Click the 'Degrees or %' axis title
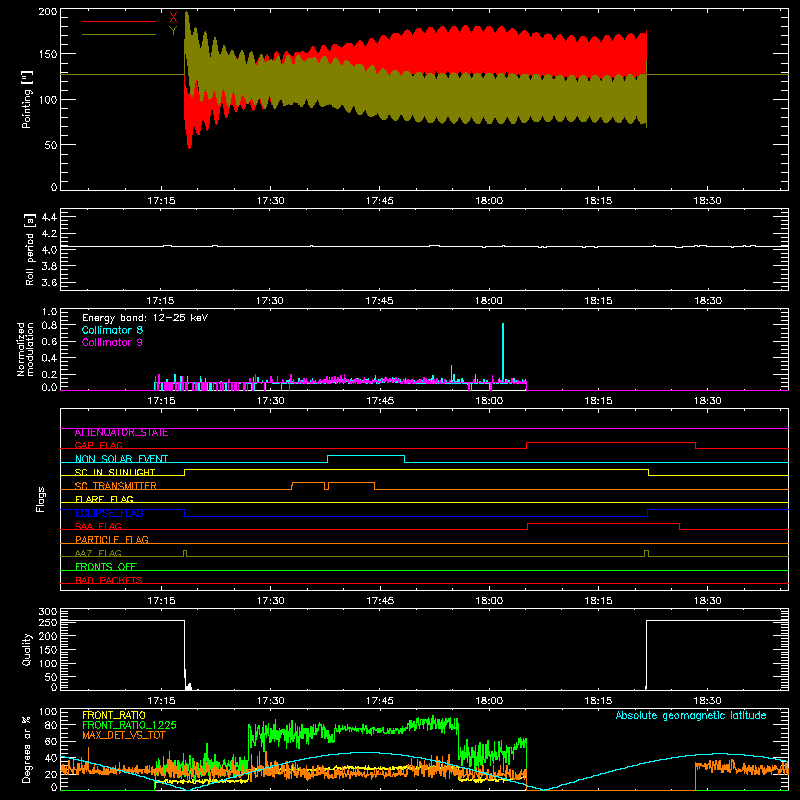This screenshot has width=800, height=800. (27, 749)
